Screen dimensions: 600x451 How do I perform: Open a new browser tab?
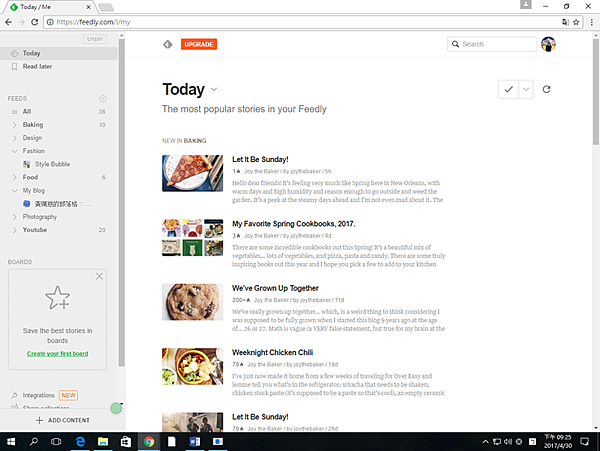106,7
